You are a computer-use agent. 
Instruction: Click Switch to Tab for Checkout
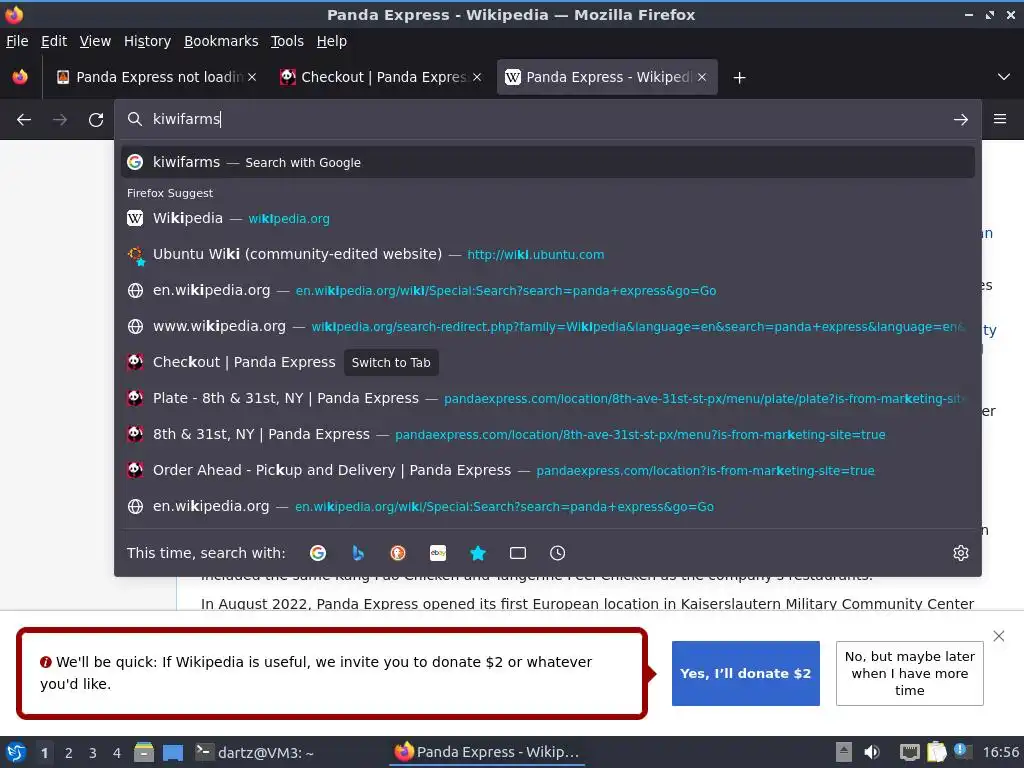(391, 362)
